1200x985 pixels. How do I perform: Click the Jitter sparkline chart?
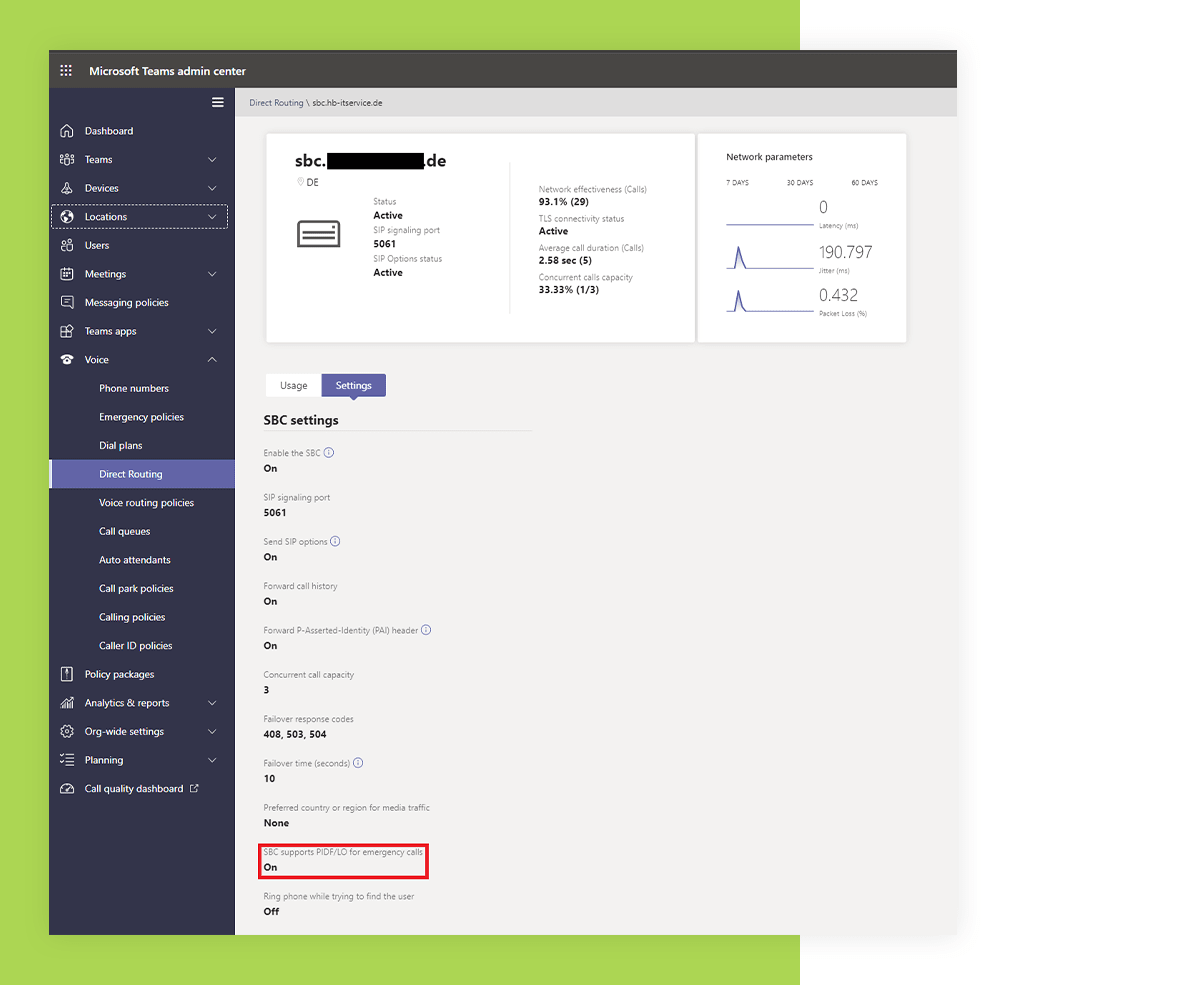[769, 258]
